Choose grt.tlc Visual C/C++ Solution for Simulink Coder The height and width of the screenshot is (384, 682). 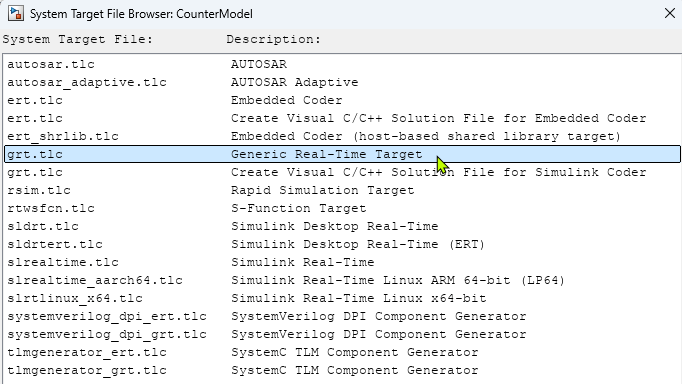(x=342, y=172)
